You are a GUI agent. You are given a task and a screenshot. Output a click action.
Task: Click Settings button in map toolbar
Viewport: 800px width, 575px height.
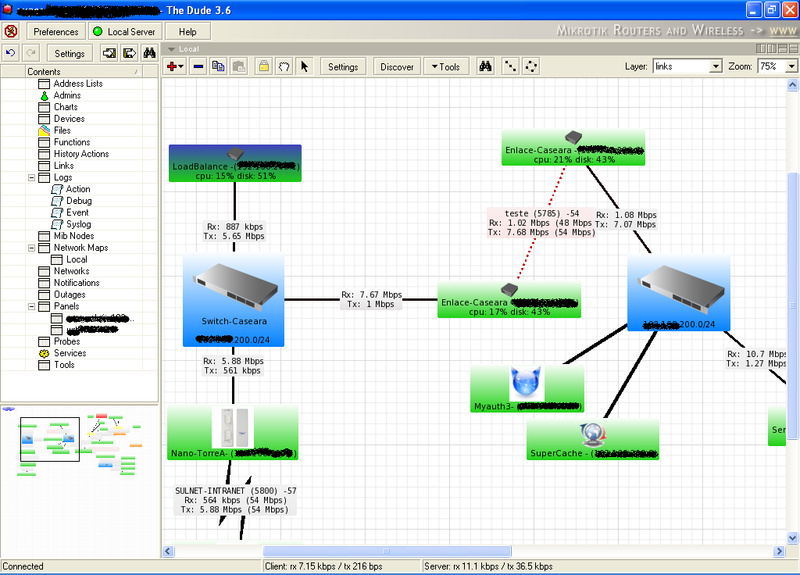(343, 67)
